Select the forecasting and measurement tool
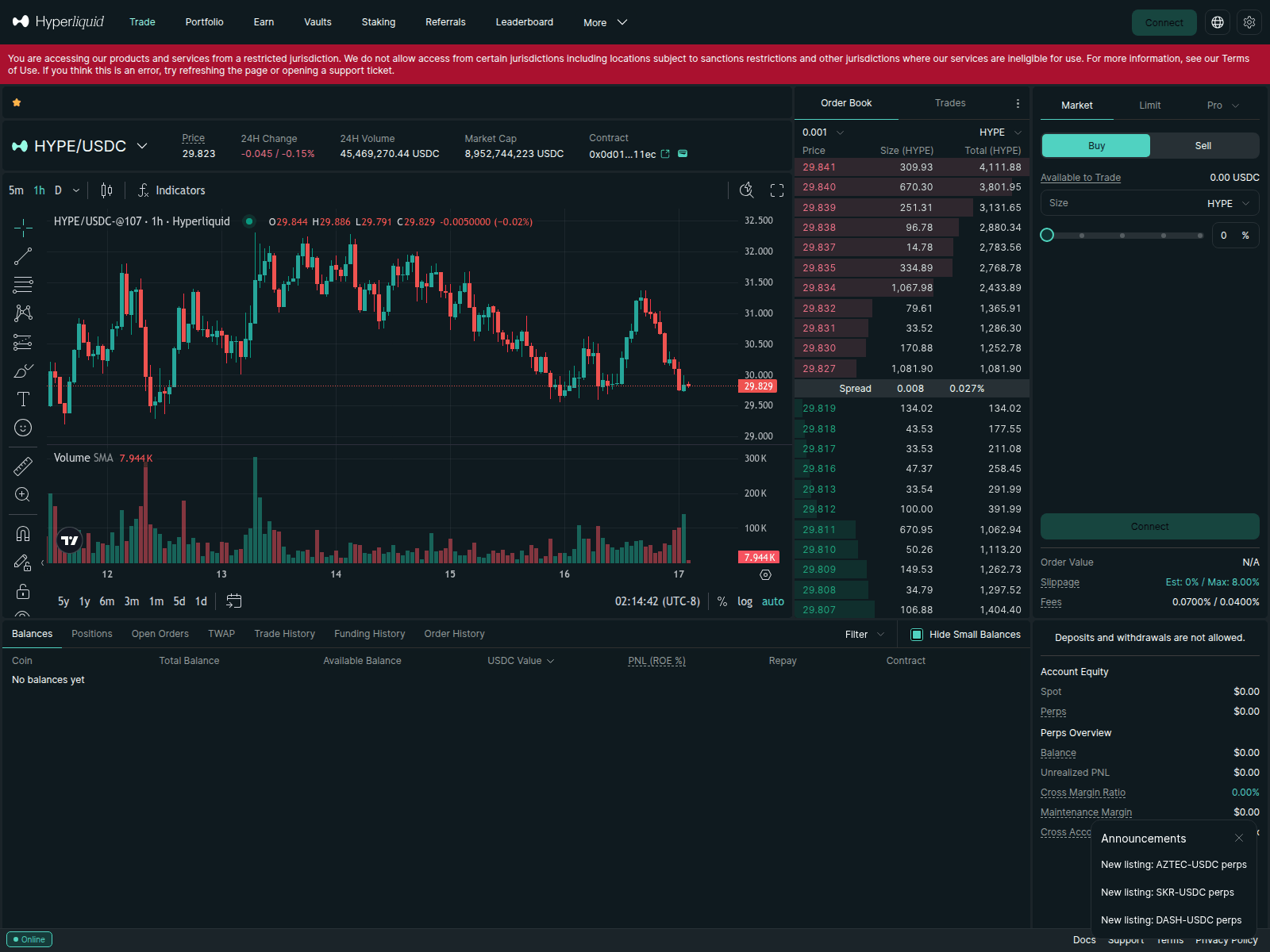Image resolution: width=1270 pixels, height=952 pixels. (x=23, y=342)
